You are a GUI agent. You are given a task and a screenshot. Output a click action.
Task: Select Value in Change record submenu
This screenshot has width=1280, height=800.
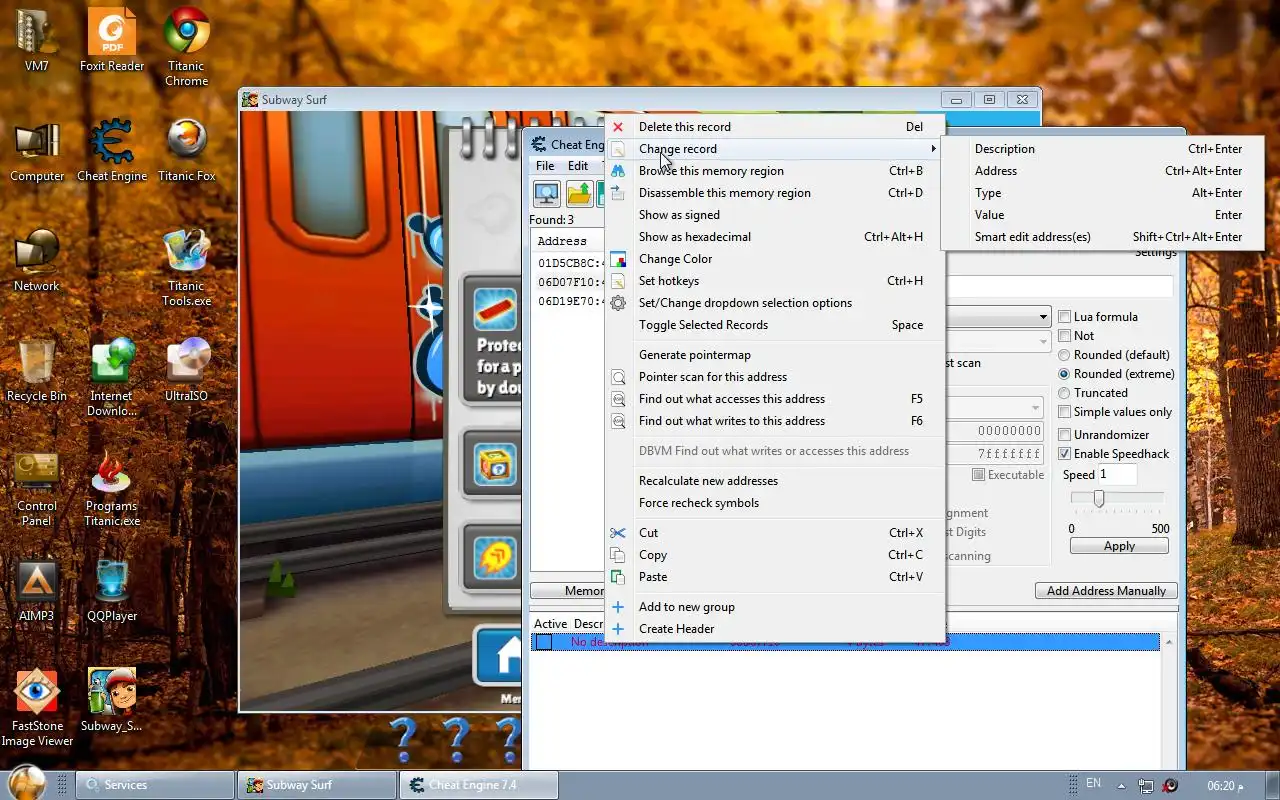[x=1103, y=215]
